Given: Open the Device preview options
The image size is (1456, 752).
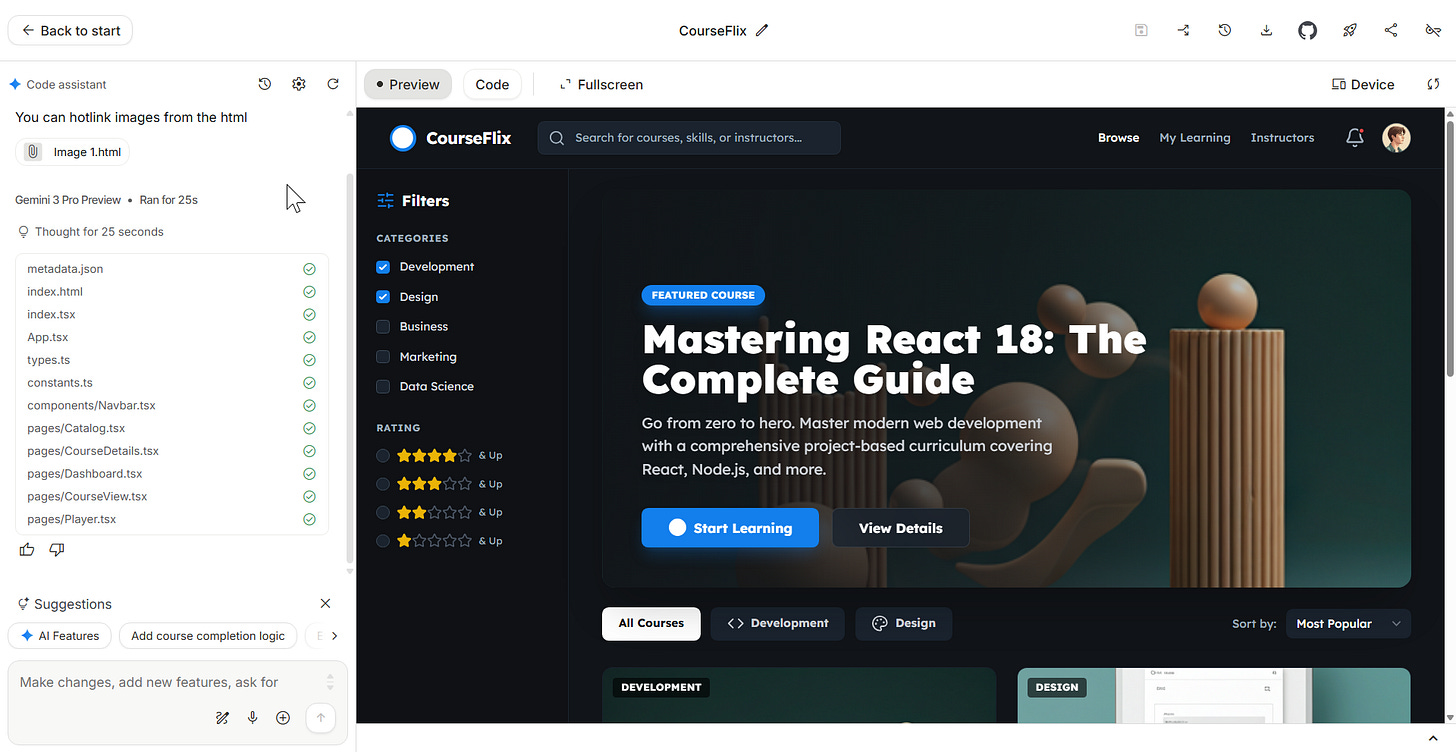Looking at the screenshot, I should [1362, 84].
